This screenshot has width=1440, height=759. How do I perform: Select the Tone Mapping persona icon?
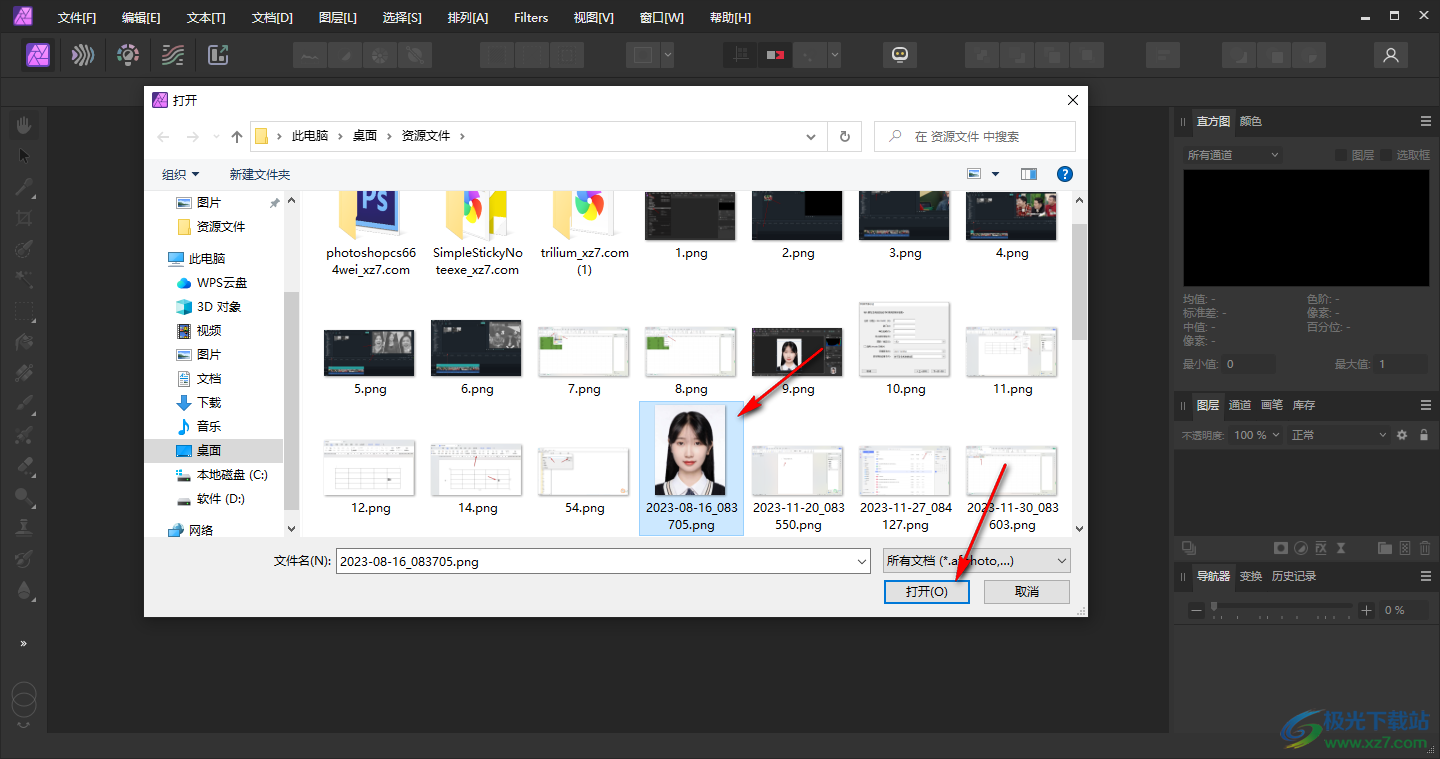tap(173, 55)
